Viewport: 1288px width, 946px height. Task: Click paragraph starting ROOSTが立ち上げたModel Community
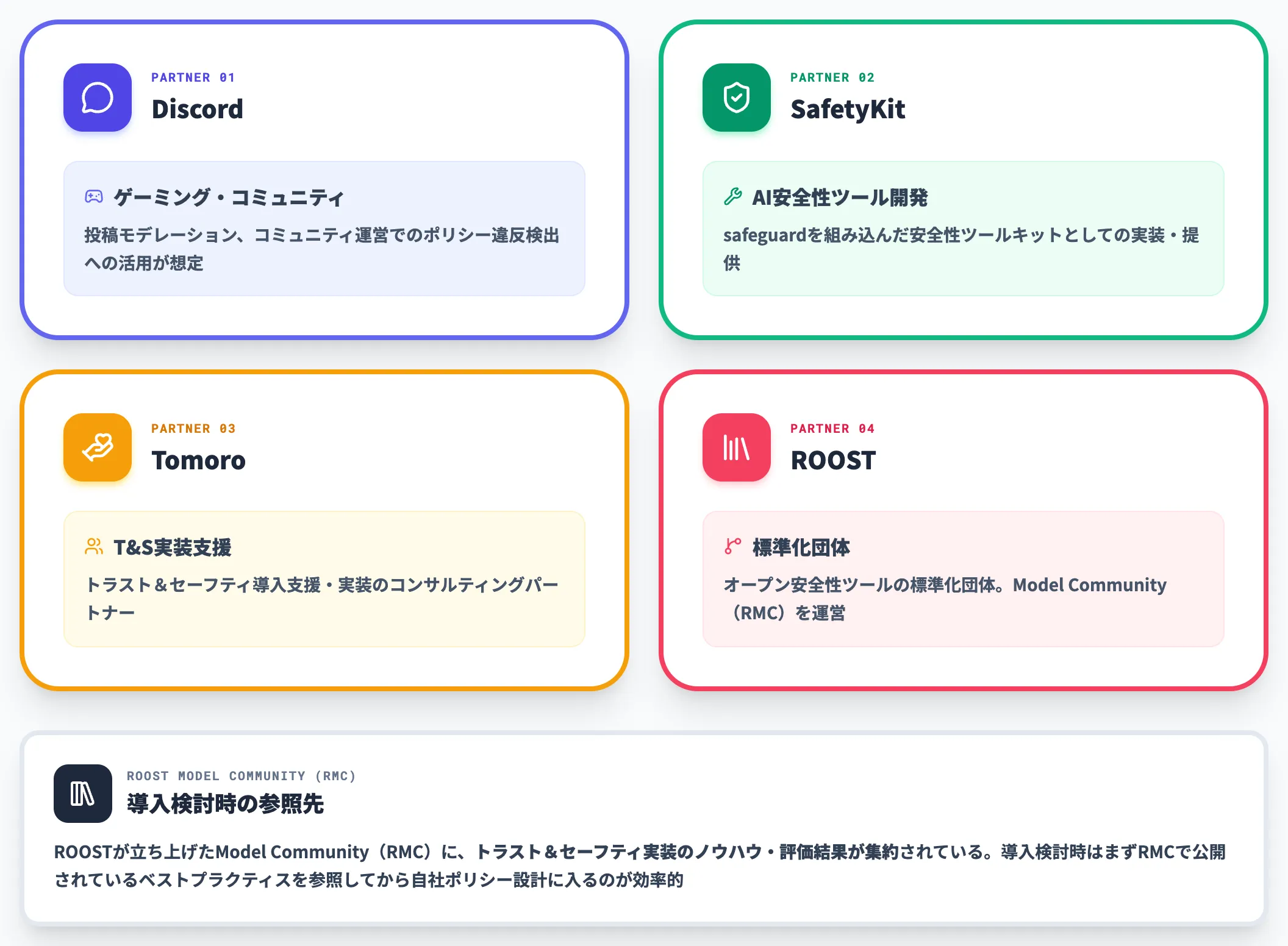640,866
